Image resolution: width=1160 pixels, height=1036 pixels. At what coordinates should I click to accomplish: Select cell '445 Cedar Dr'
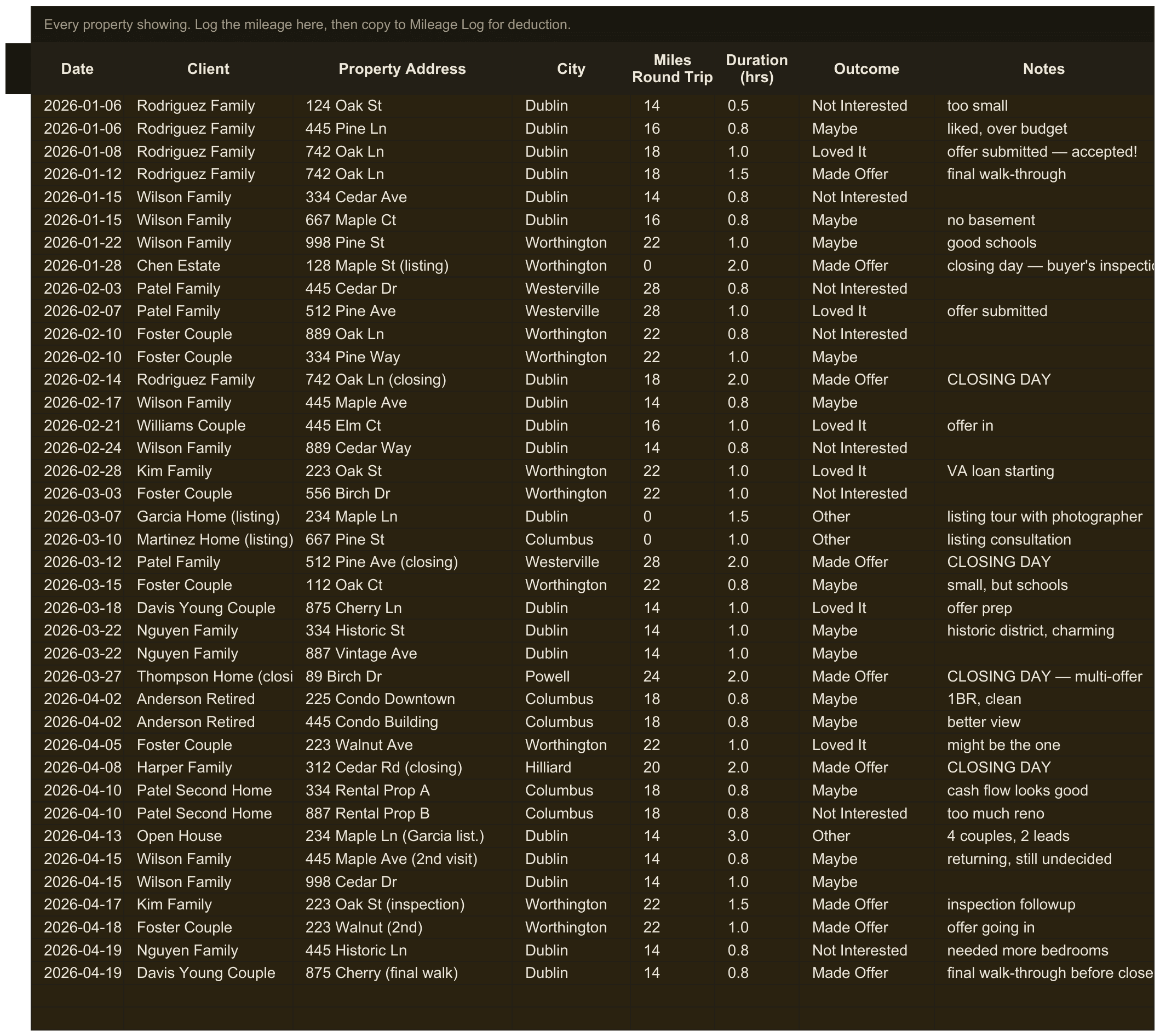402,289
